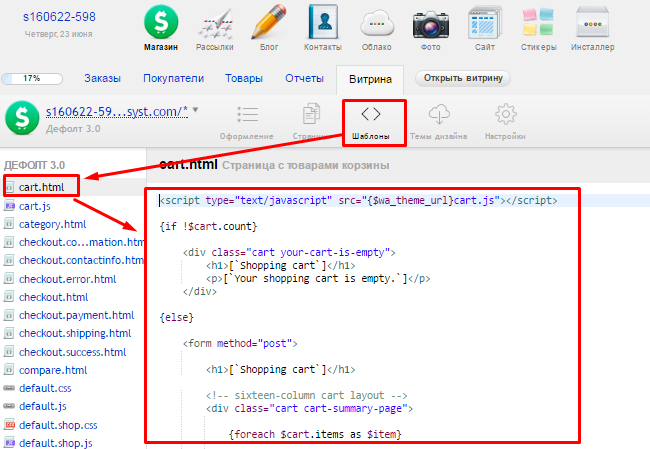Screen dimensions: 650x449
Task: Click the sixteen-column cart layout comment
Action: 307,396
